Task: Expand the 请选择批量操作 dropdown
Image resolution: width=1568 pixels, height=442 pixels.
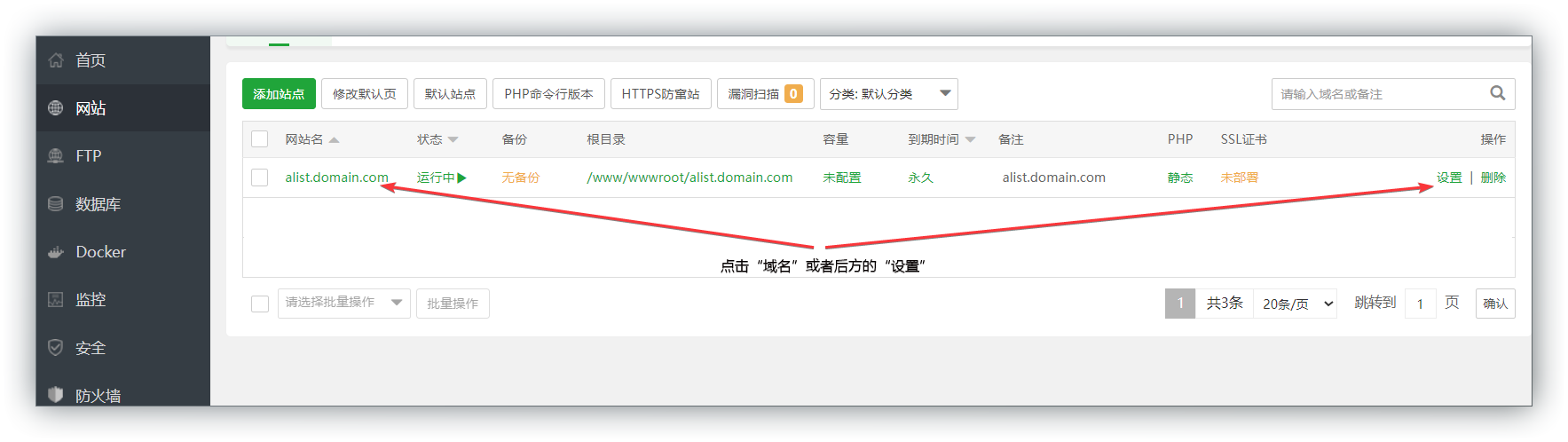Action: (x=343, y=303)
